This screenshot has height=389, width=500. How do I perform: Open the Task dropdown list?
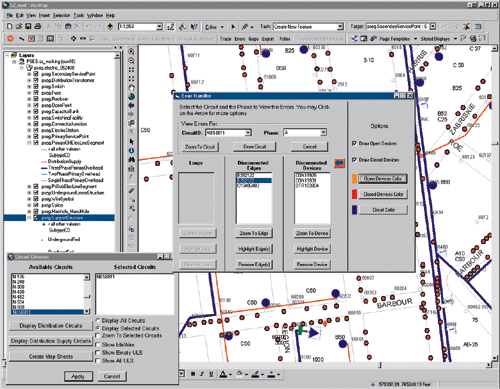tap(340, 26)
